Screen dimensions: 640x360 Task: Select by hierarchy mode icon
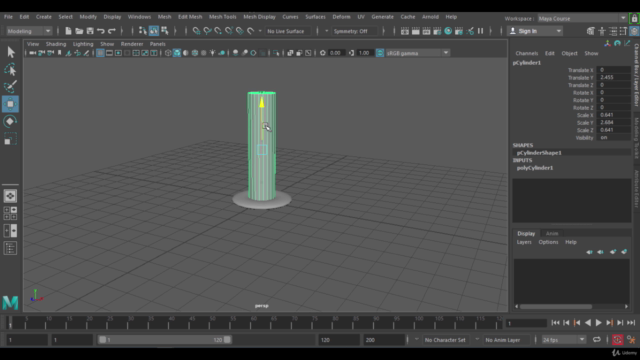(142, 31)
